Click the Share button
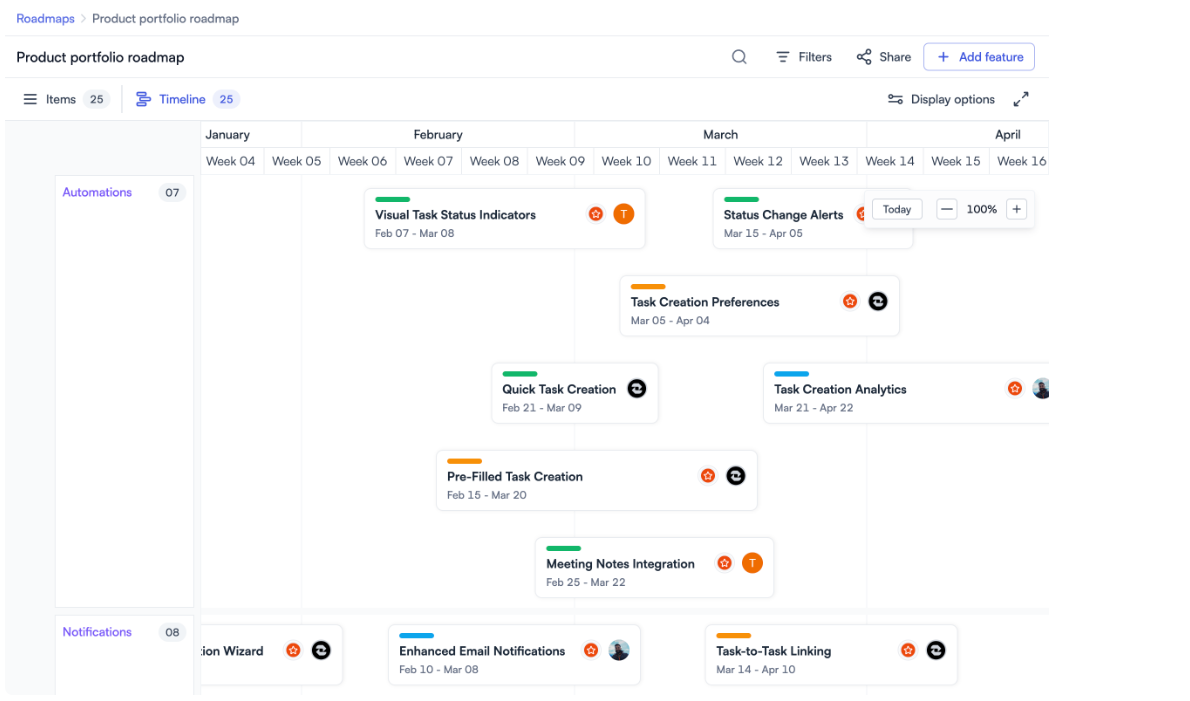The height and width of the screenshot is (701, 1190). coord(883,57)
